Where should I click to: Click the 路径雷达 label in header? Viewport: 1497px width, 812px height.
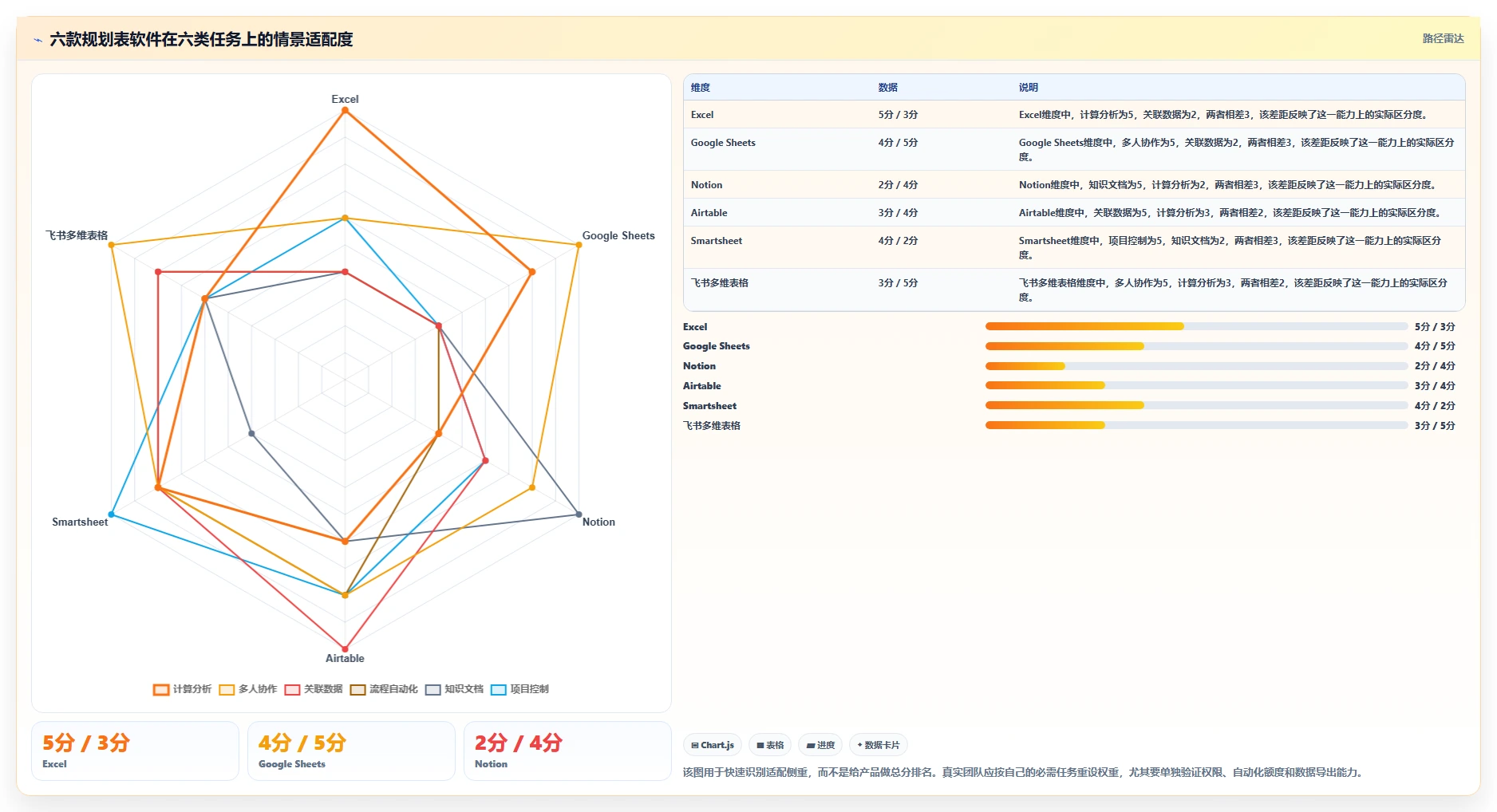tap(1443, 38)
